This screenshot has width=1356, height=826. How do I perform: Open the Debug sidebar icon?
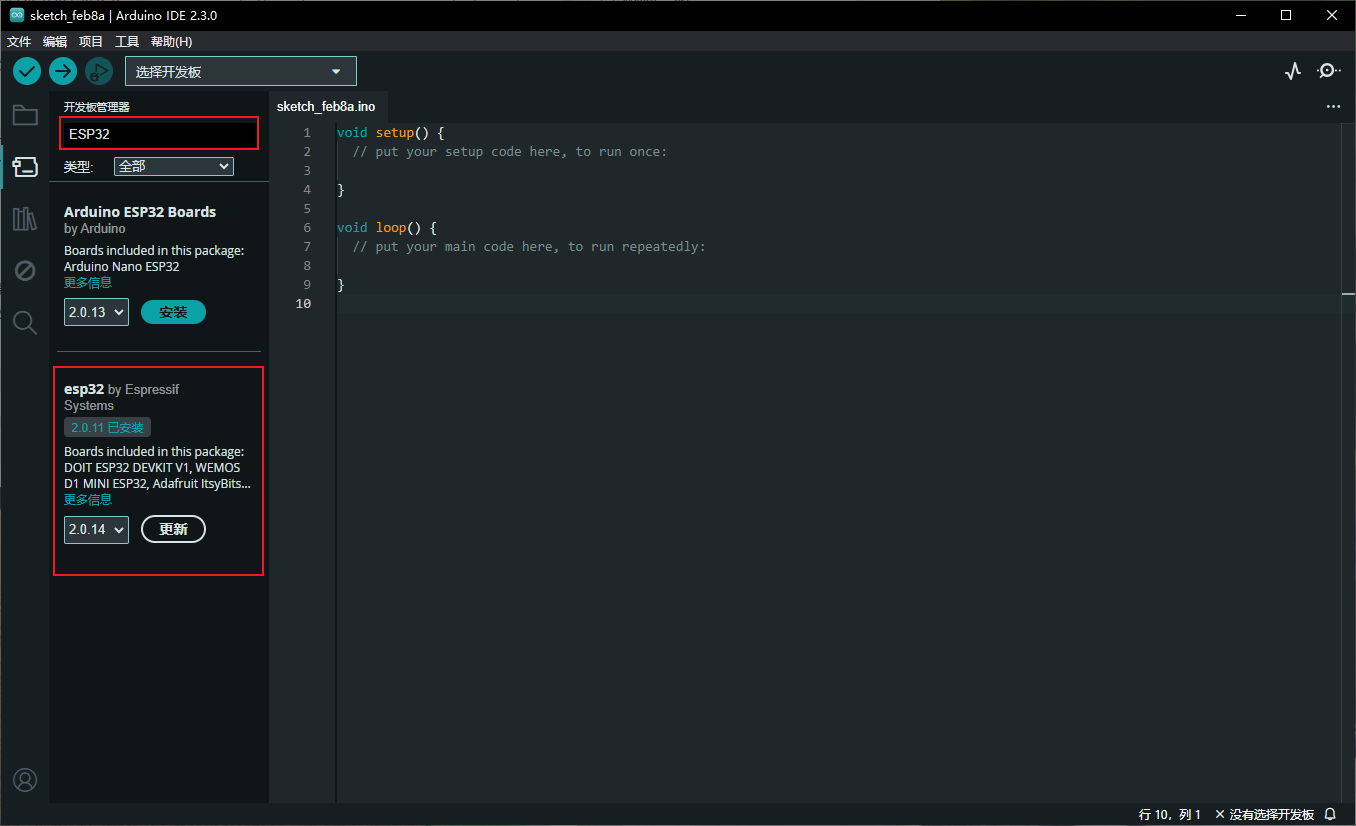click(x=25, y=270)
